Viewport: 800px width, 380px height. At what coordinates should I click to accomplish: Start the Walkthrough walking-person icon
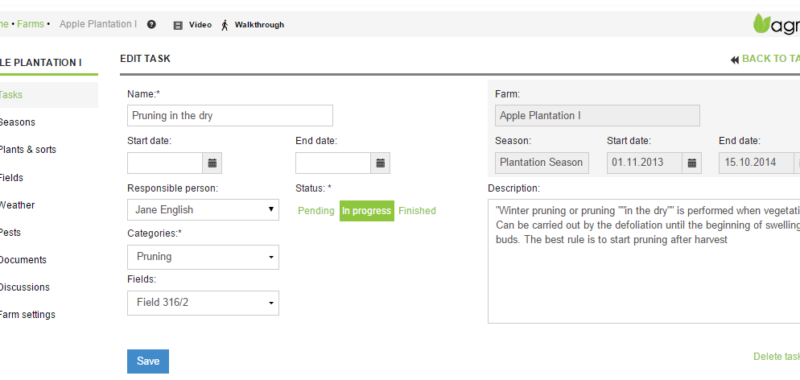[x=224, y=25]
